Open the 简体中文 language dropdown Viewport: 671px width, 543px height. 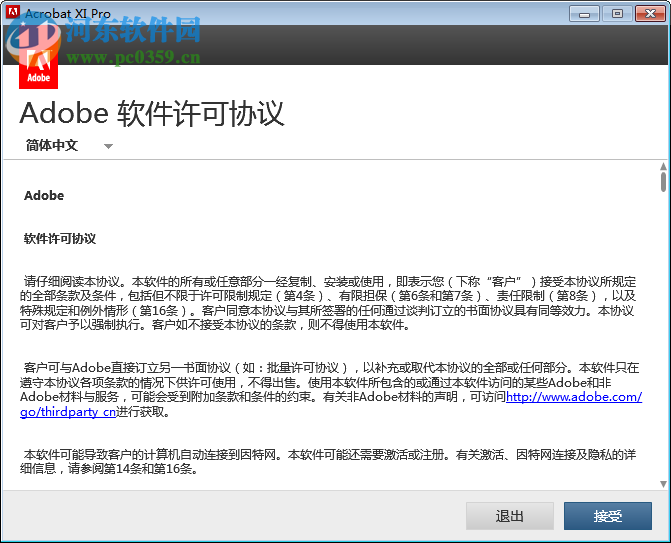(69, 145)
